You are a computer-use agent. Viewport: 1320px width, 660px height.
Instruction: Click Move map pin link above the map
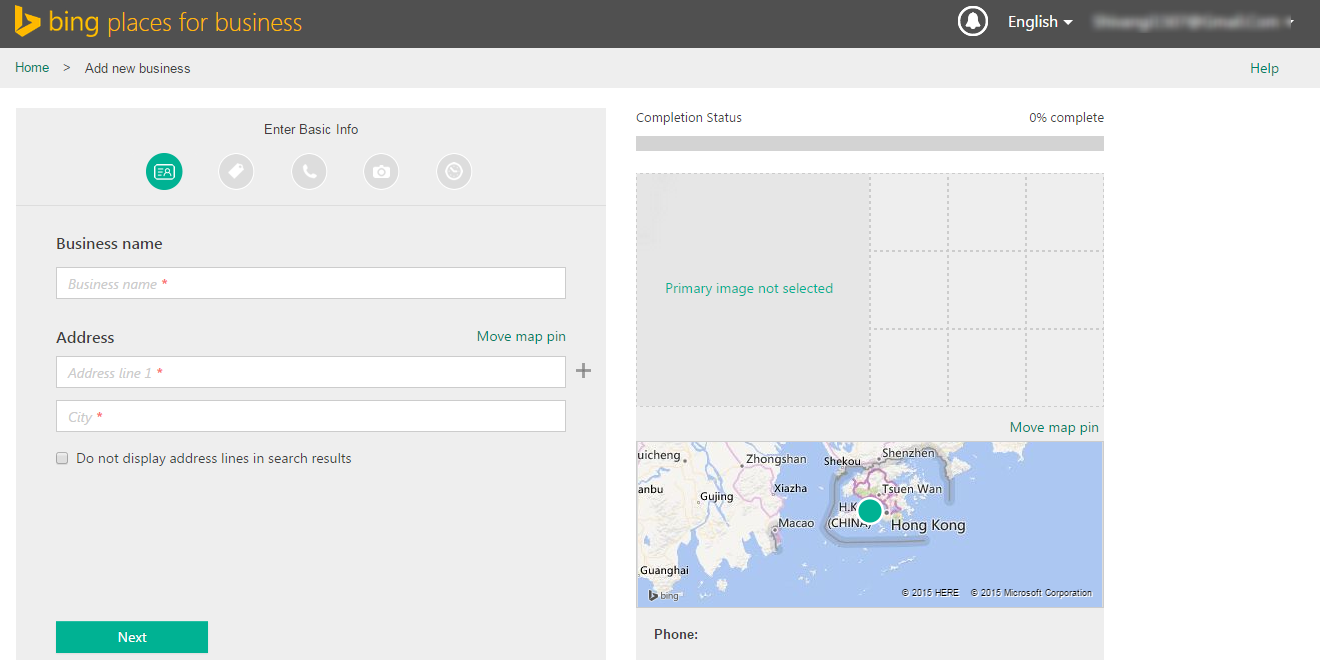point(1054,427)
